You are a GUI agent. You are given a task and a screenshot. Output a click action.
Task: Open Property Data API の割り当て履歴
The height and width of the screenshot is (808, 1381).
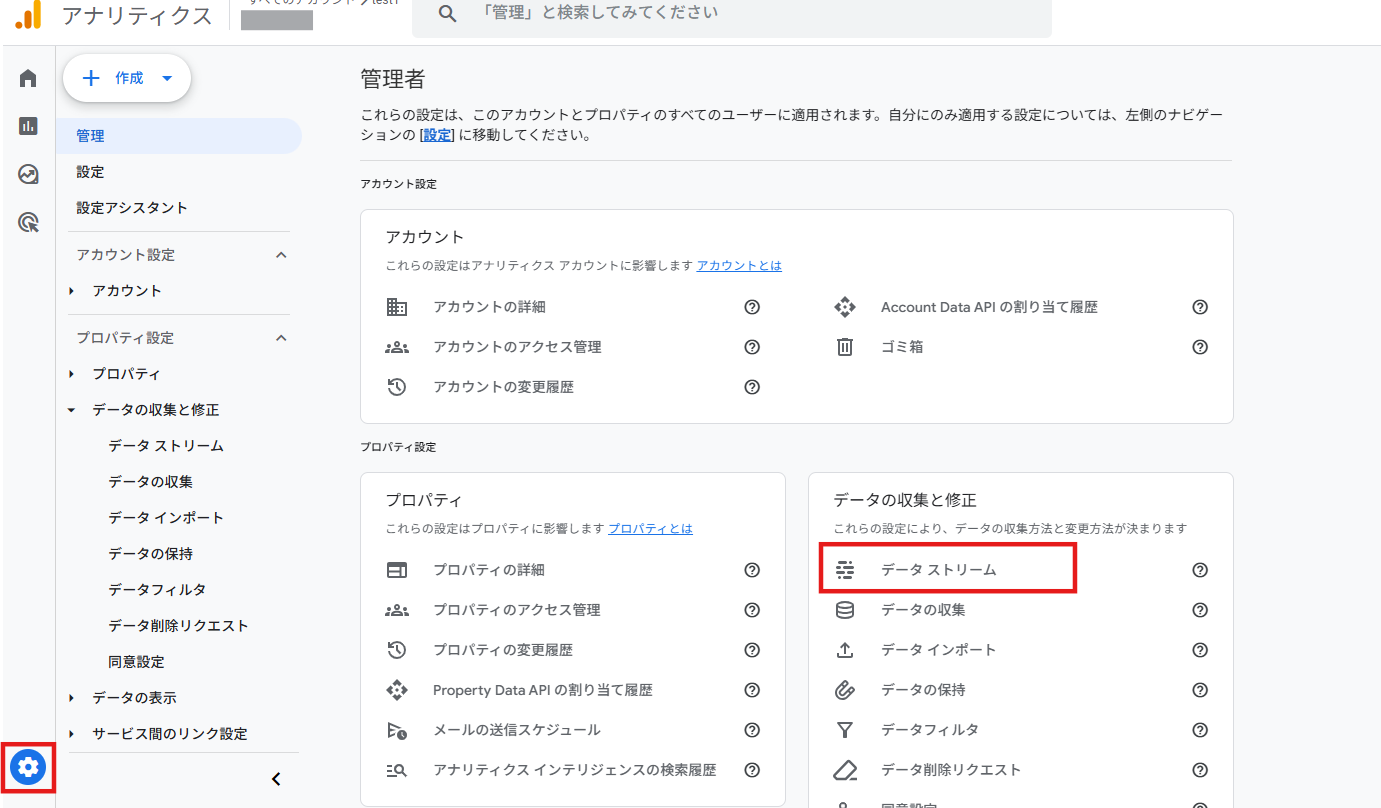click(543, 690)
